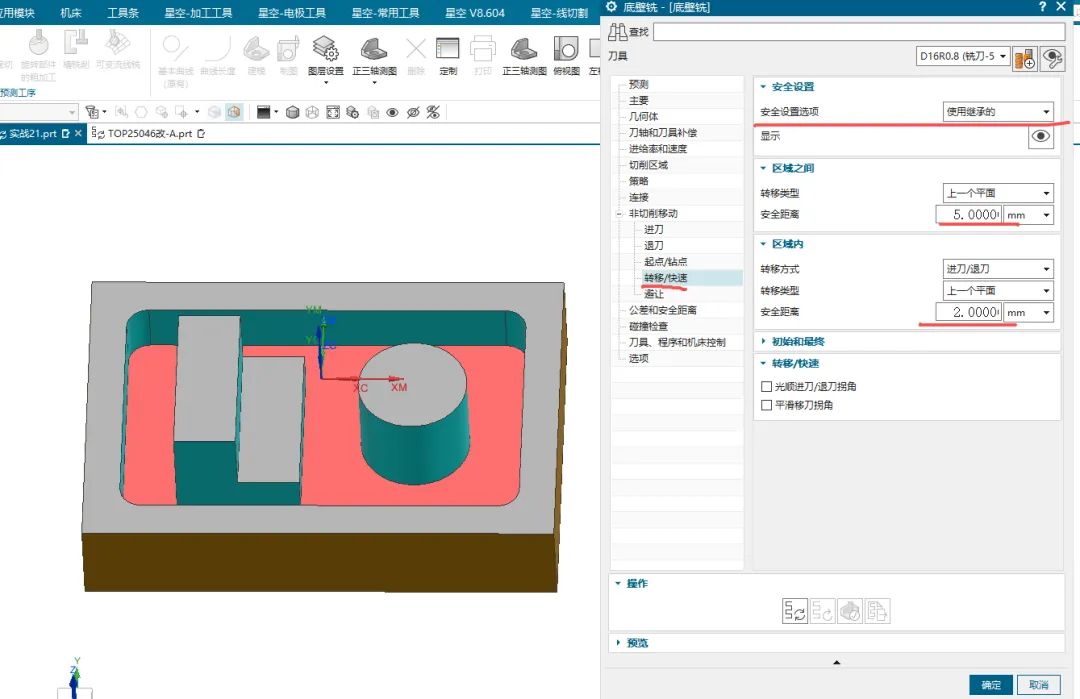Click the show eye icon in view toolbar

392,112
